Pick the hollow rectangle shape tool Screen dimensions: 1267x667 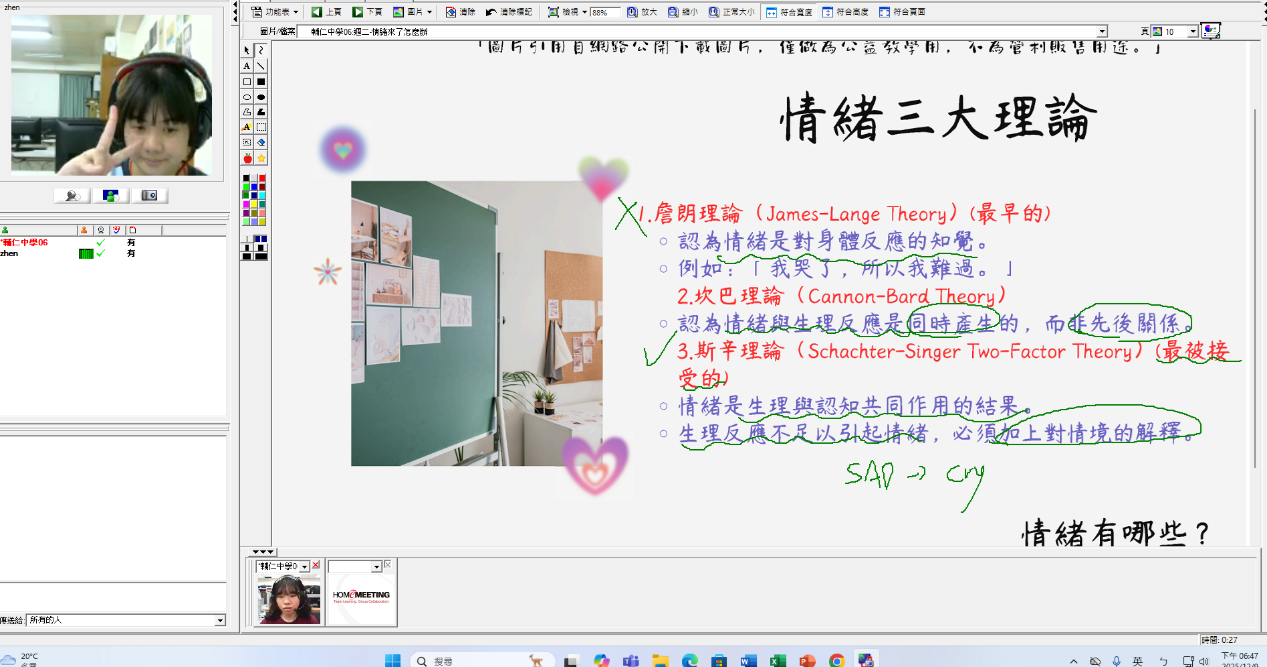point(247,82)
